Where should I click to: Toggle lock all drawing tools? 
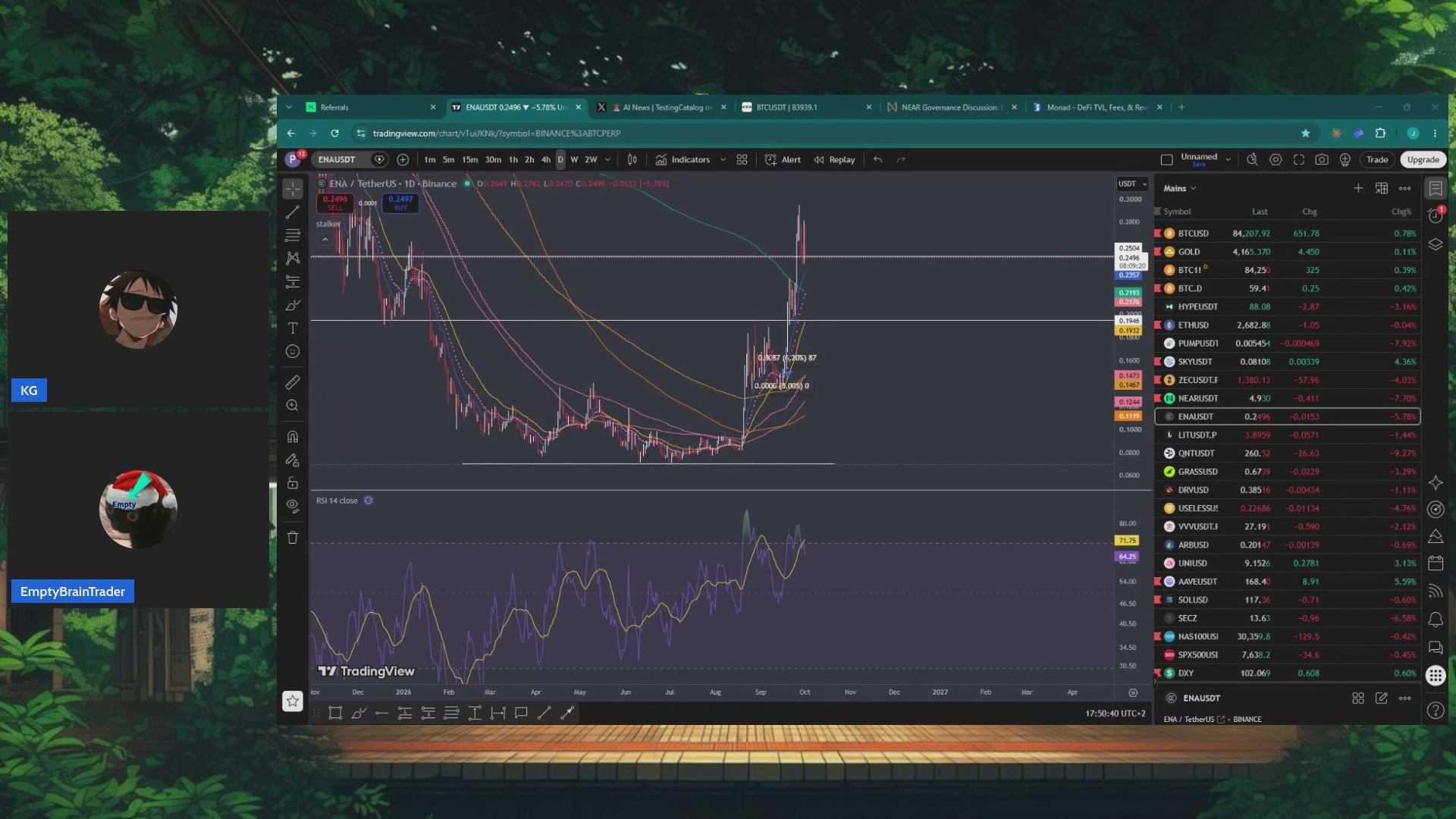click(x=293, y=483)
